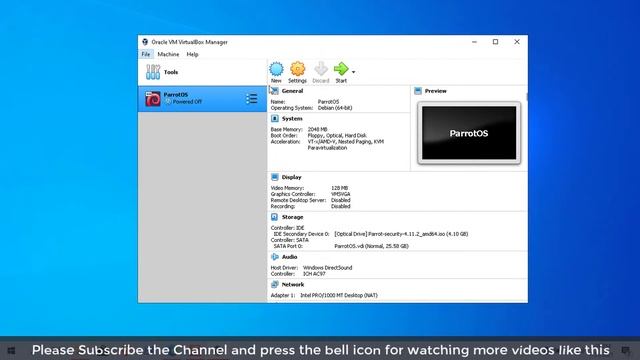The width and height of the screenshot is (640, 360).
Task: Open the ParrotOS machine tools list icon
Action: tap(252, 98)
